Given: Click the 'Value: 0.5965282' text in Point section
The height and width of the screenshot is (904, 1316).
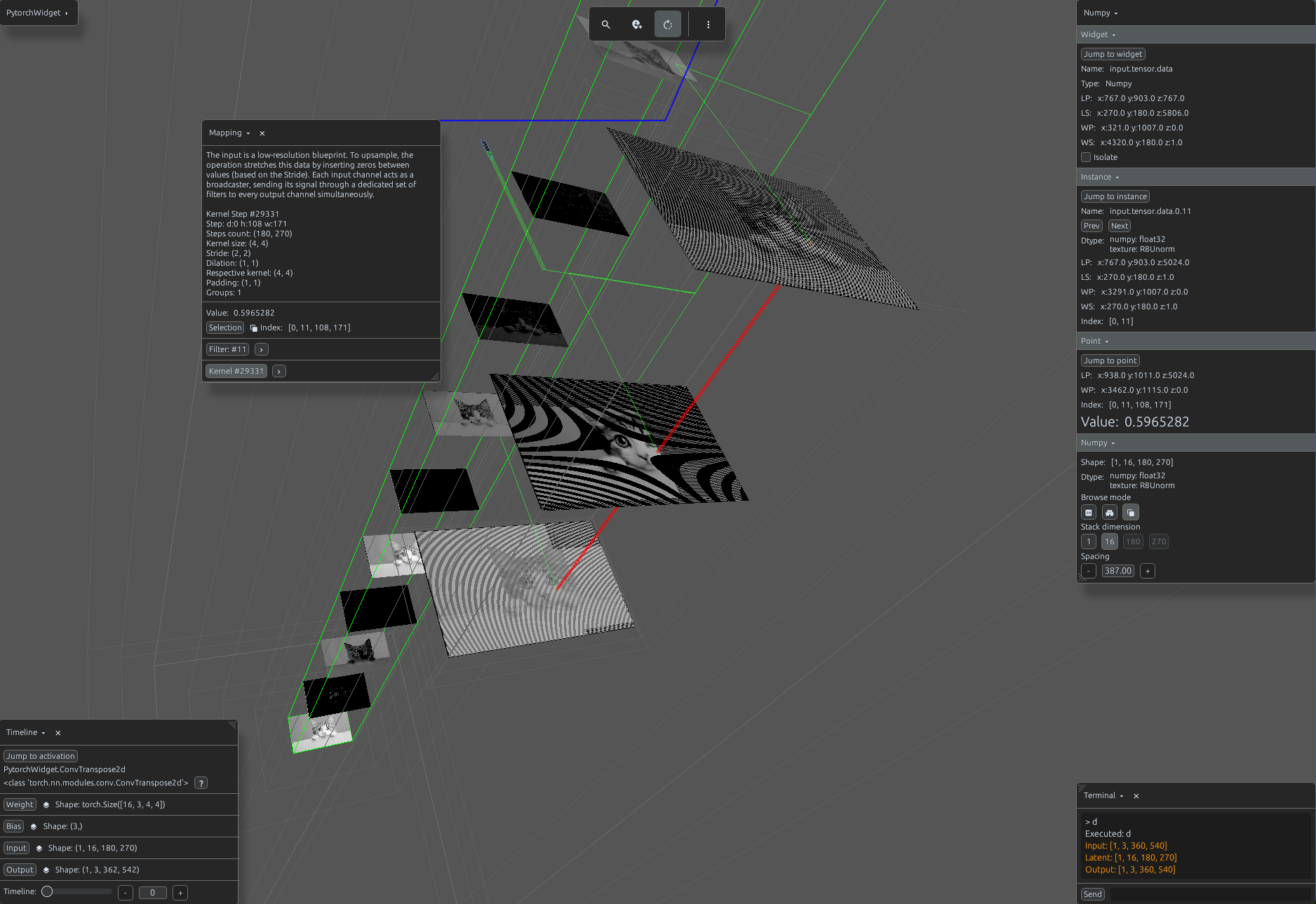Looking at the screenshot, I should click(x=1134, y=422).
